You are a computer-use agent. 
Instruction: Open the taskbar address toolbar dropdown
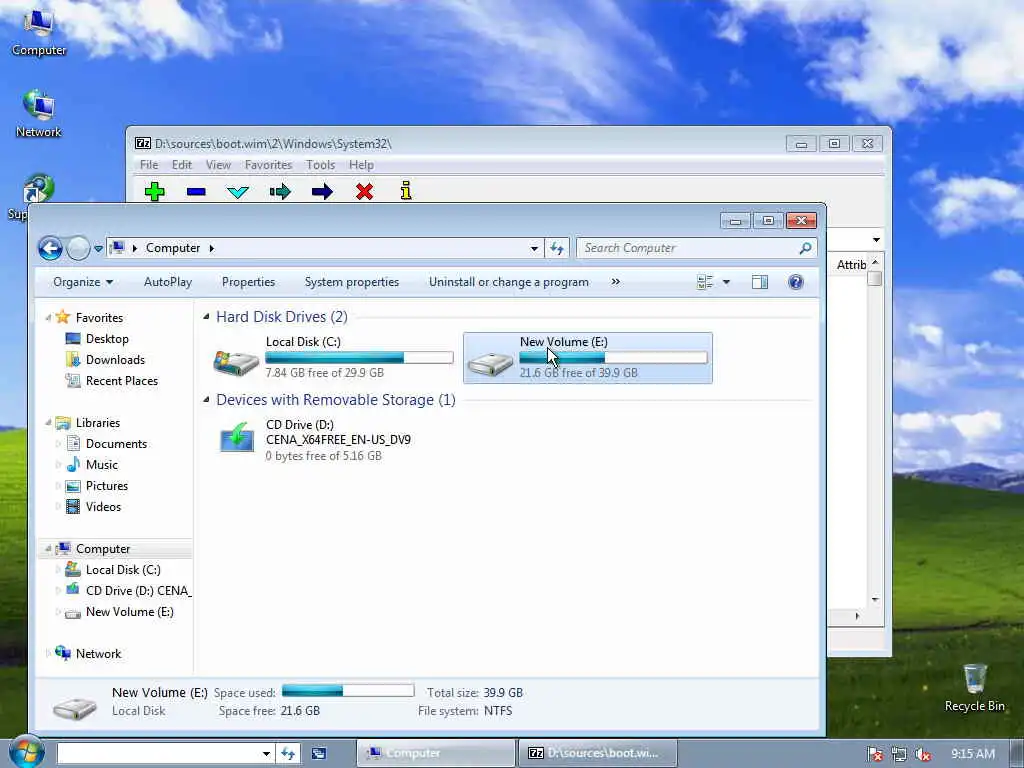point(266,754)
